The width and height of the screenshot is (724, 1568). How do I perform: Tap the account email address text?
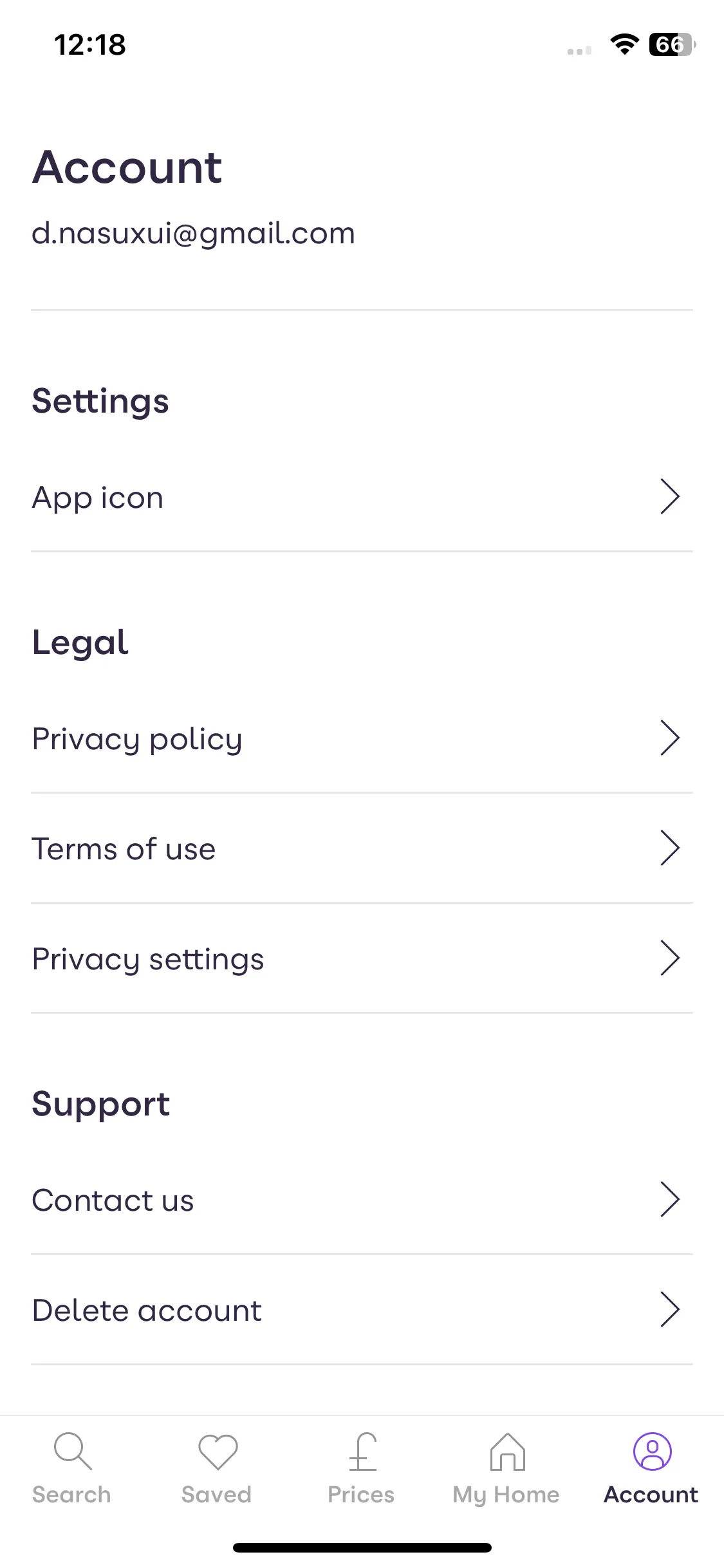click(194, 233)
